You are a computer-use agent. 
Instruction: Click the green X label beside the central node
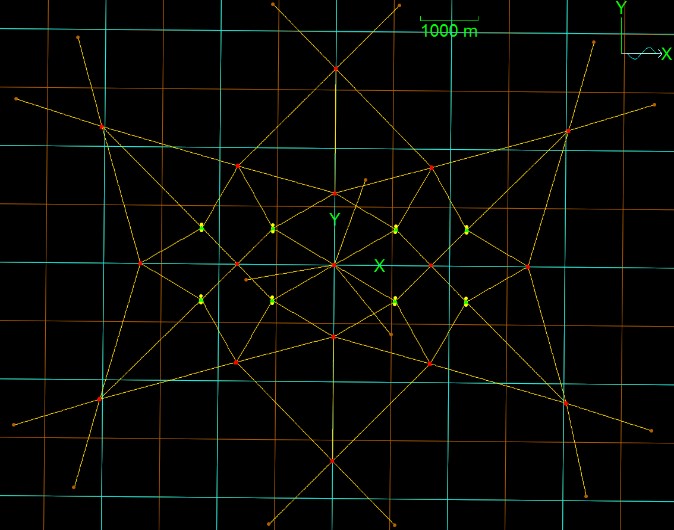[379, 266]
